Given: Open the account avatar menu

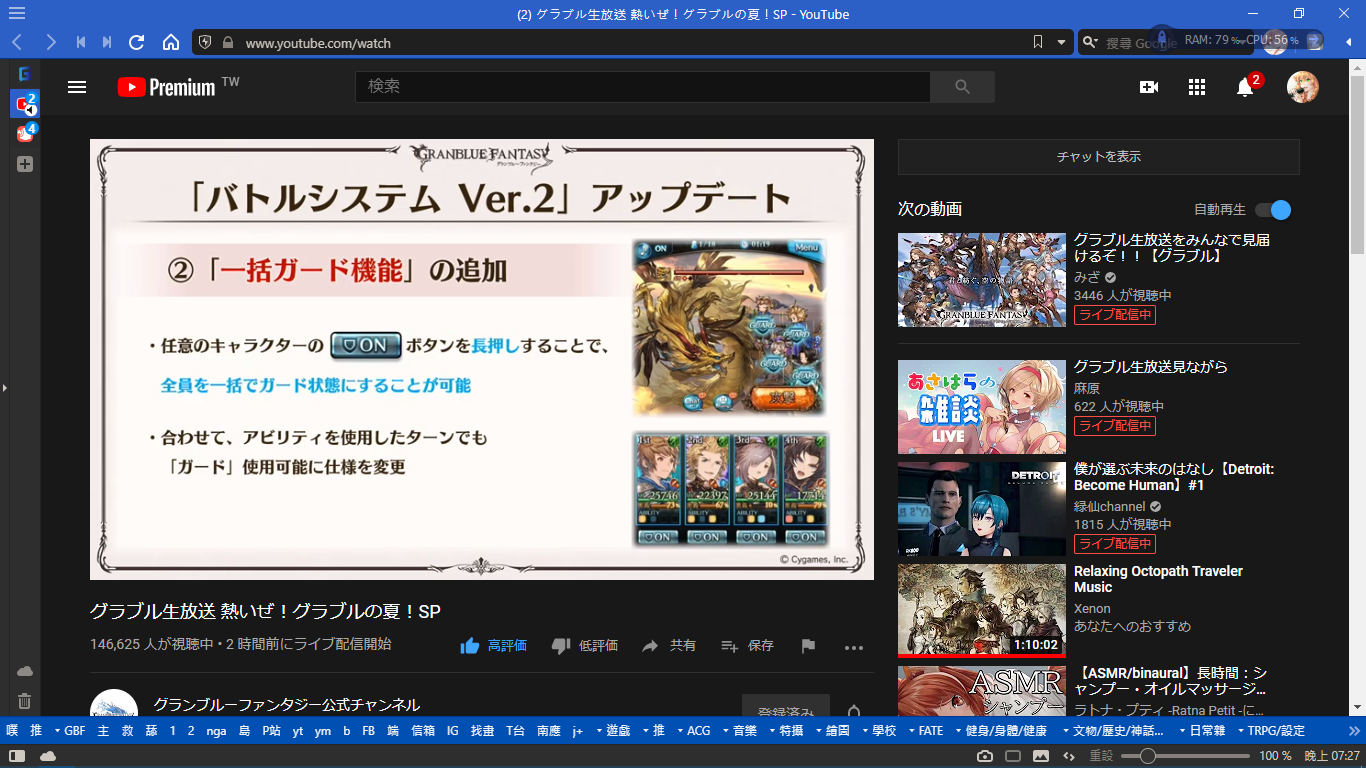Looking at the screenshot, I should [x=1303, y=87].
